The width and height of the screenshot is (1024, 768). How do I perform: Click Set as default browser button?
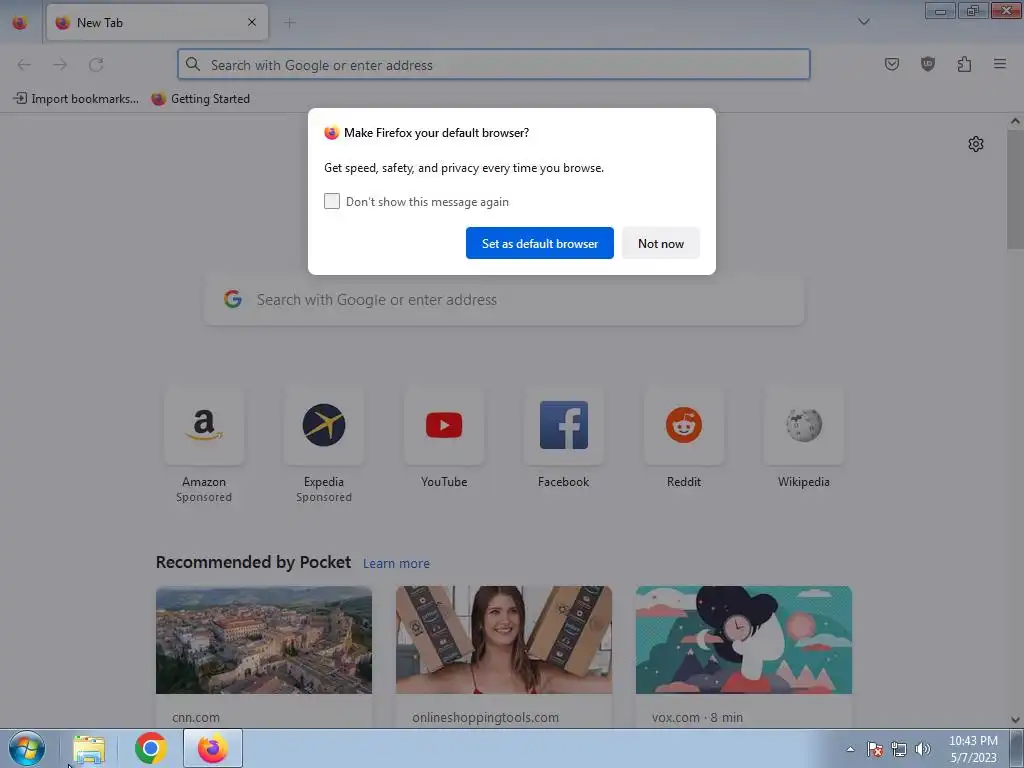pos(539,243)
